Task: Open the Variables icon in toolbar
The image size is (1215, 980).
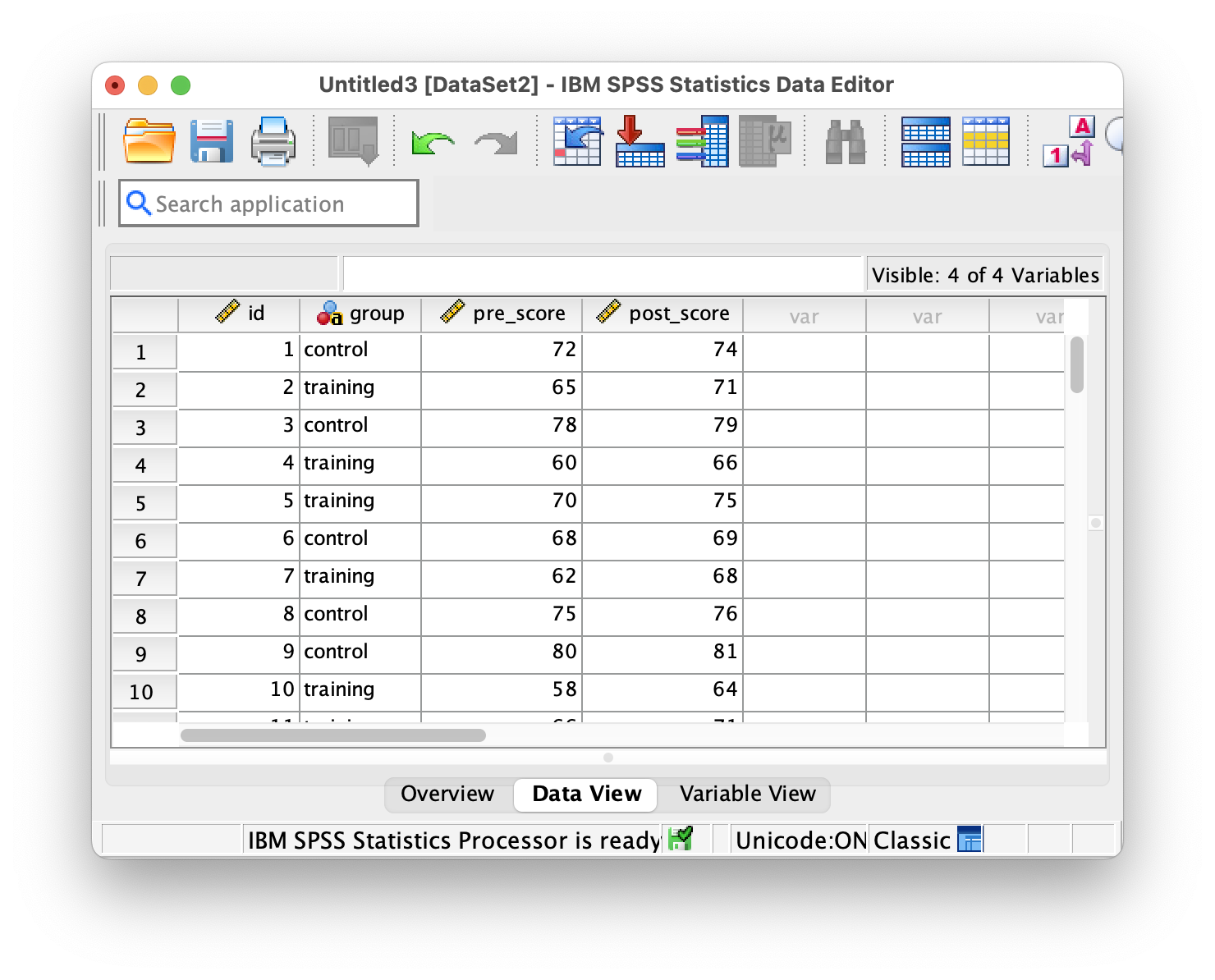Action: coord(702,141)
